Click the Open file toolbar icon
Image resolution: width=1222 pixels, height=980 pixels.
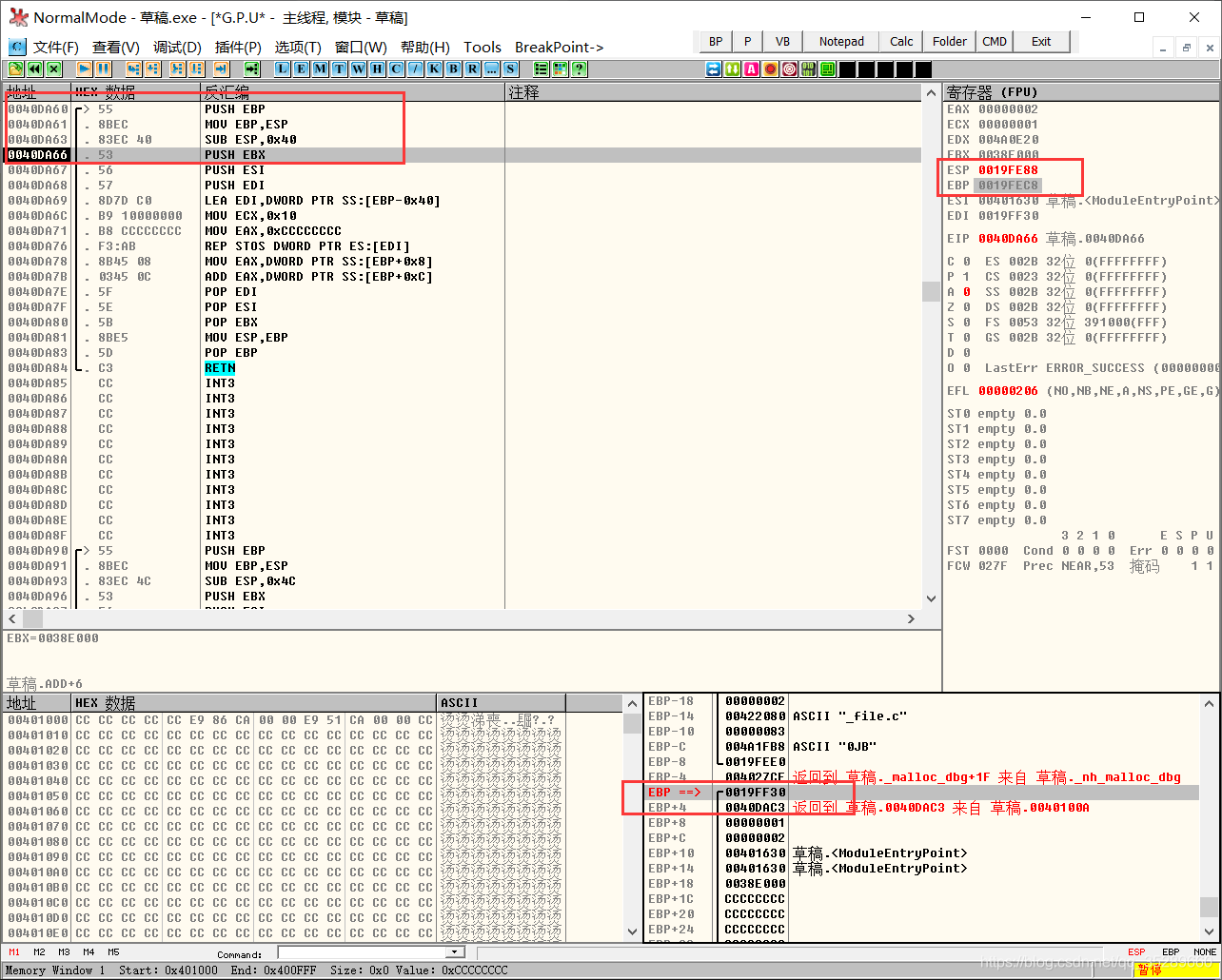15,69
